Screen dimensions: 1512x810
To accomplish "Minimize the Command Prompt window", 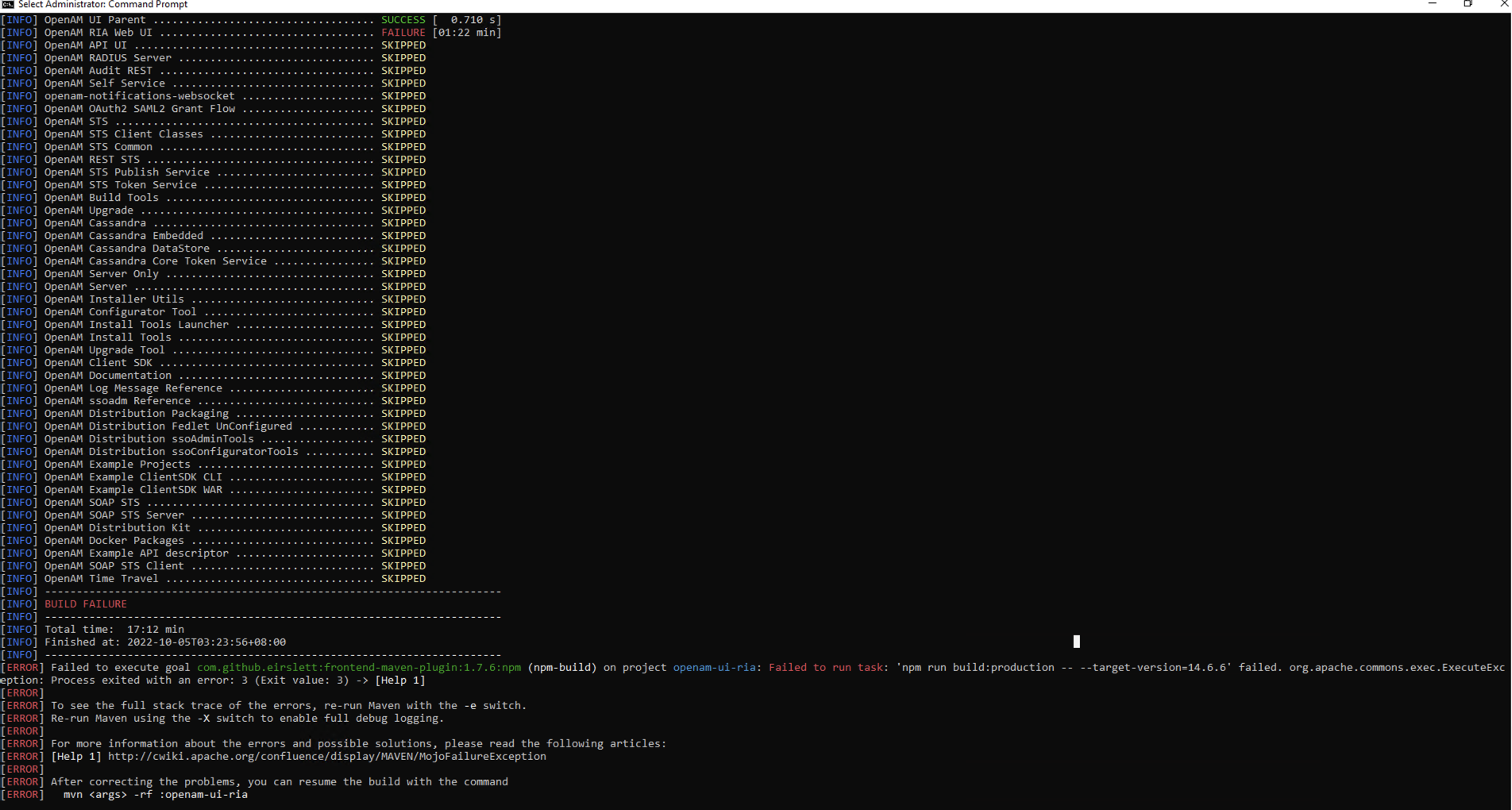I will pyautogui.click(x=1433, y=4).
